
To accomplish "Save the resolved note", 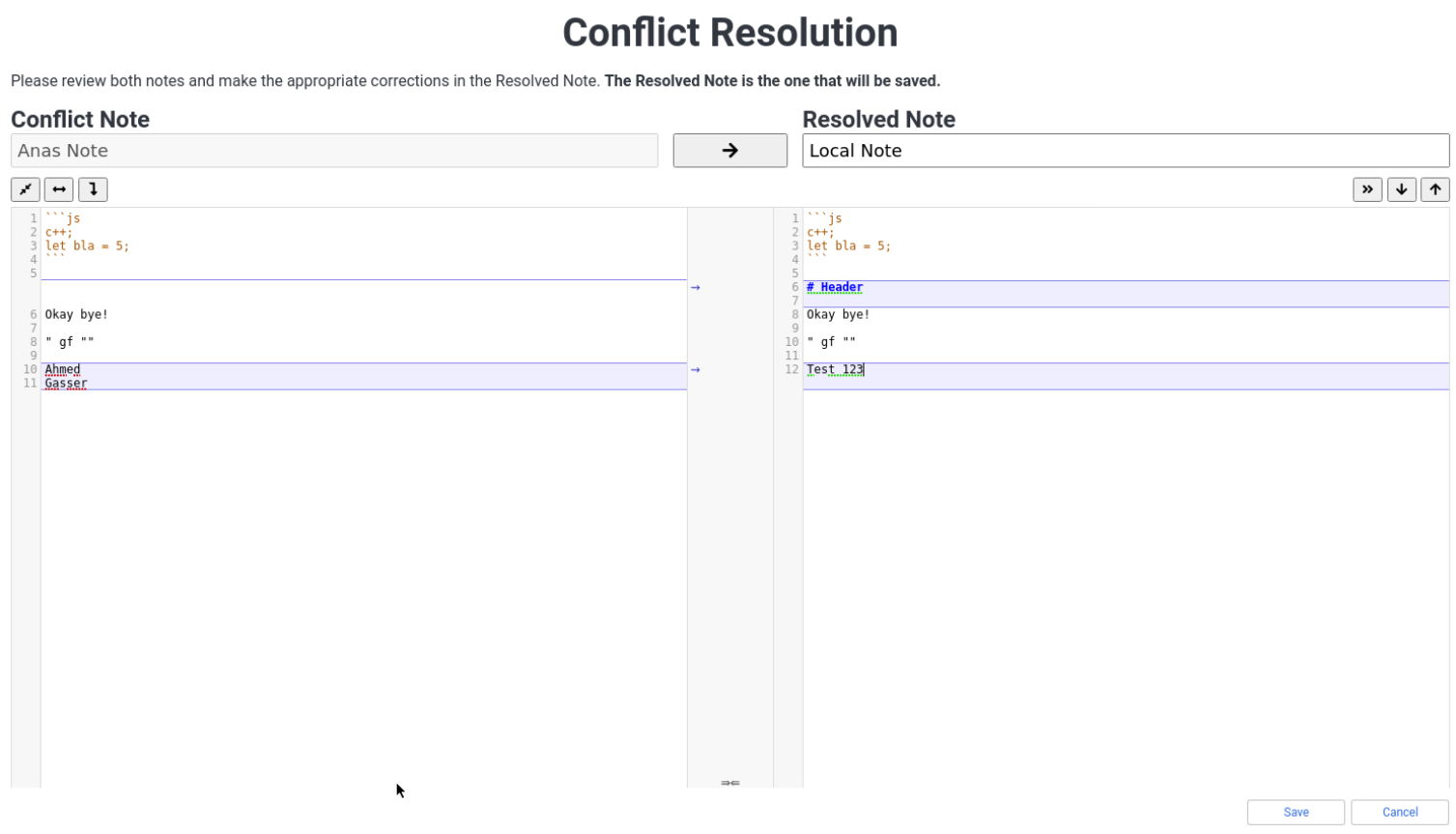I will point(1296,812).
